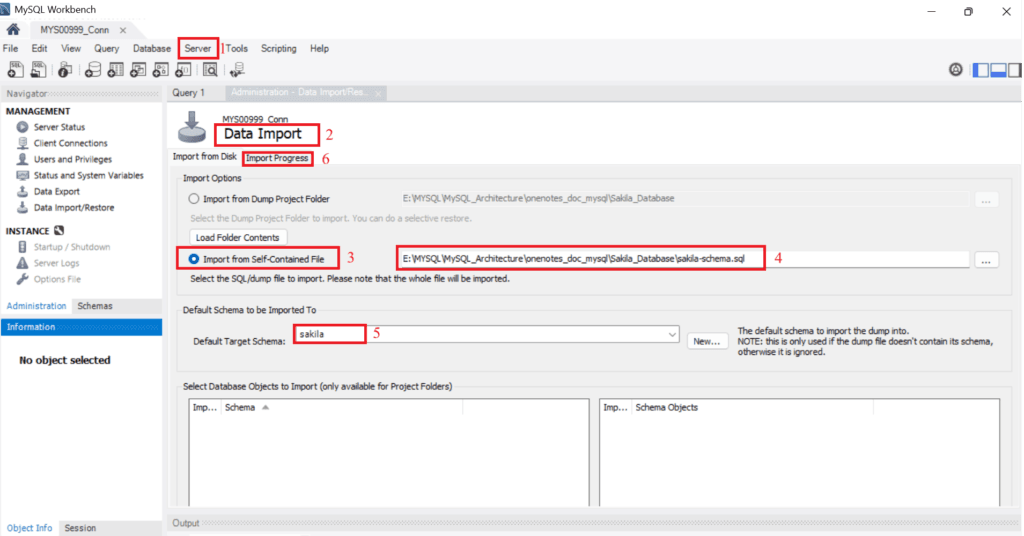Open an SQL script file icon
Screen dimensions: 1024x536
[38, 70]
